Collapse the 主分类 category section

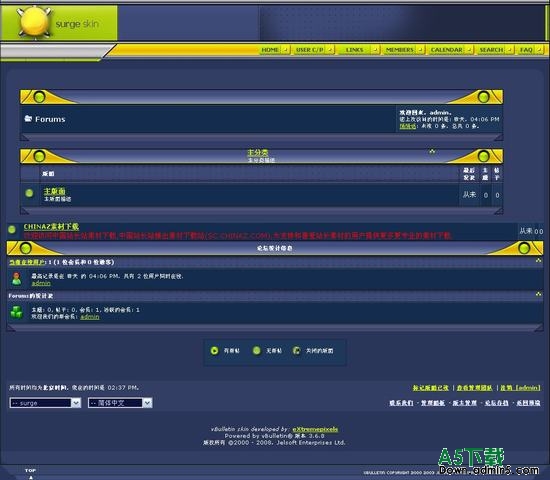[x=432, y=152]
